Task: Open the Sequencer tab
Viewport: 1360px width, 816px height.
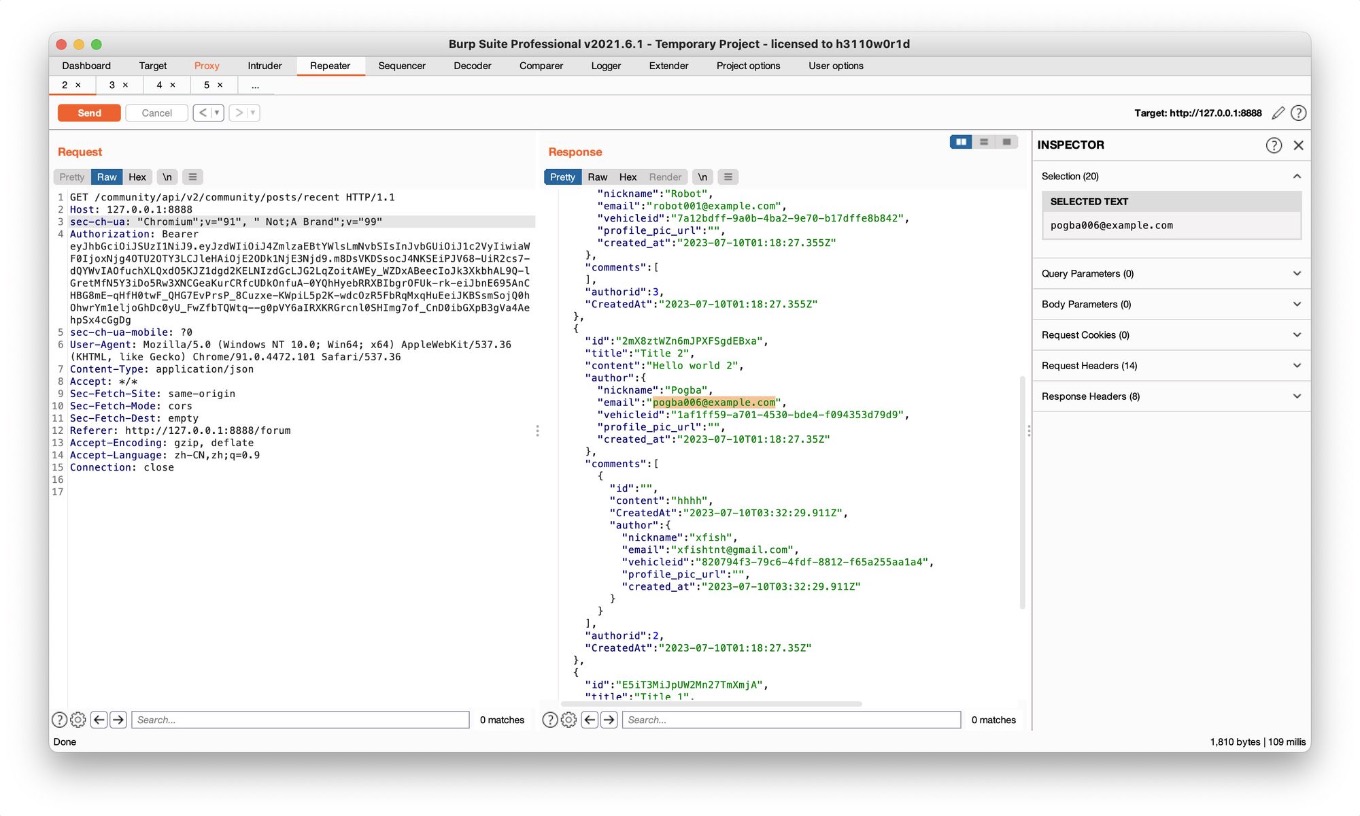Action: [x=402, y=66]
